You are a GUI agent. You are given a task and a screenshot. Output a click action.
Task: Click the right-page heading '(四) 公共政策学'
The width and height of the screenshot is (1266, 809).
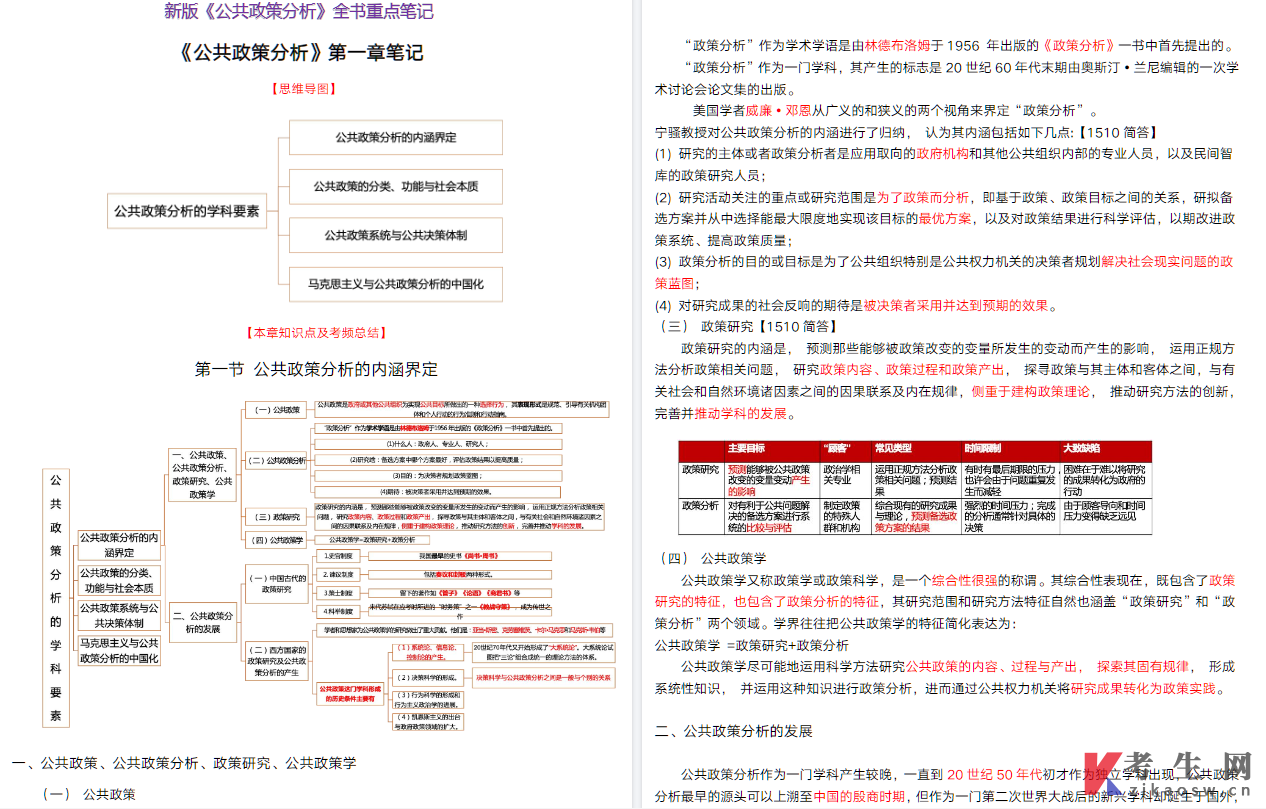[713, 558]
